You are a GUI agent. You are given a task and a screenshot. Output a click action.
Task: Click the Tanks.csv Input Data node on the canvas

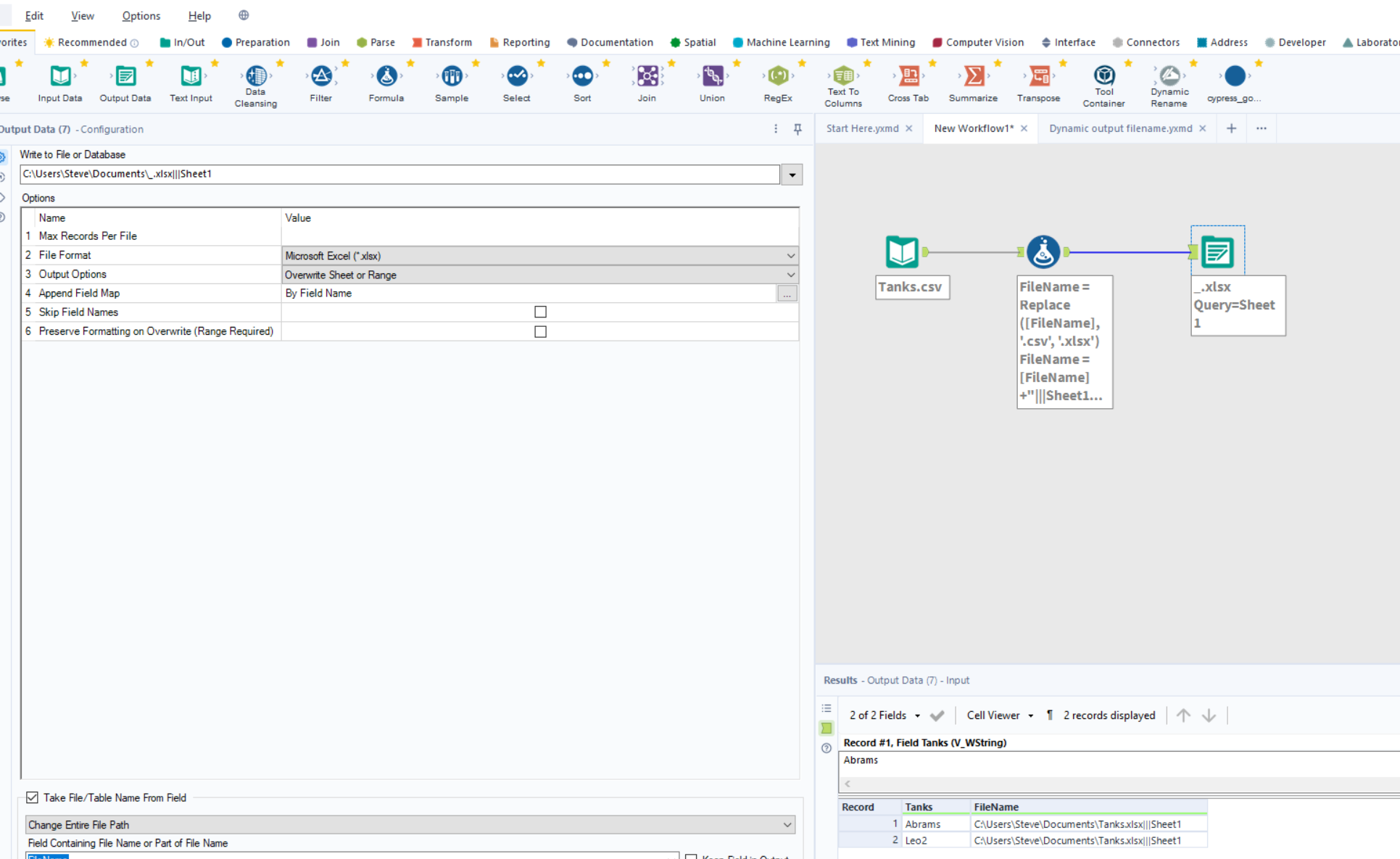902,252
